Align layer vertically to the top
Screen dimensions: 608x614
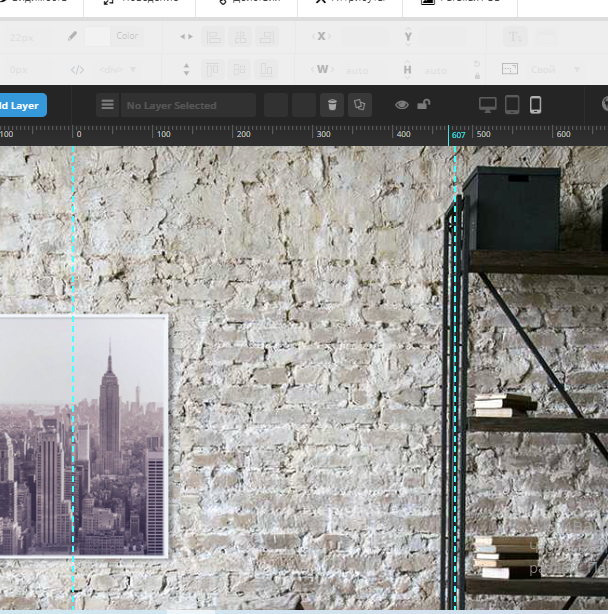tap(213, 70)
